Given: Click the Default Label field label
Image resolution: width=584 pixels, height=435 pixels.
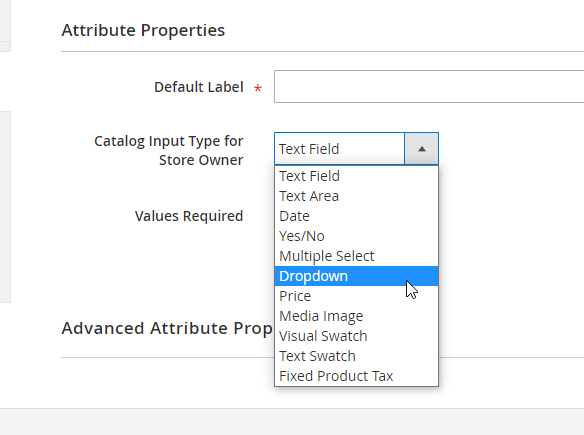Looking at the screenshot, I should click(199, 87).
